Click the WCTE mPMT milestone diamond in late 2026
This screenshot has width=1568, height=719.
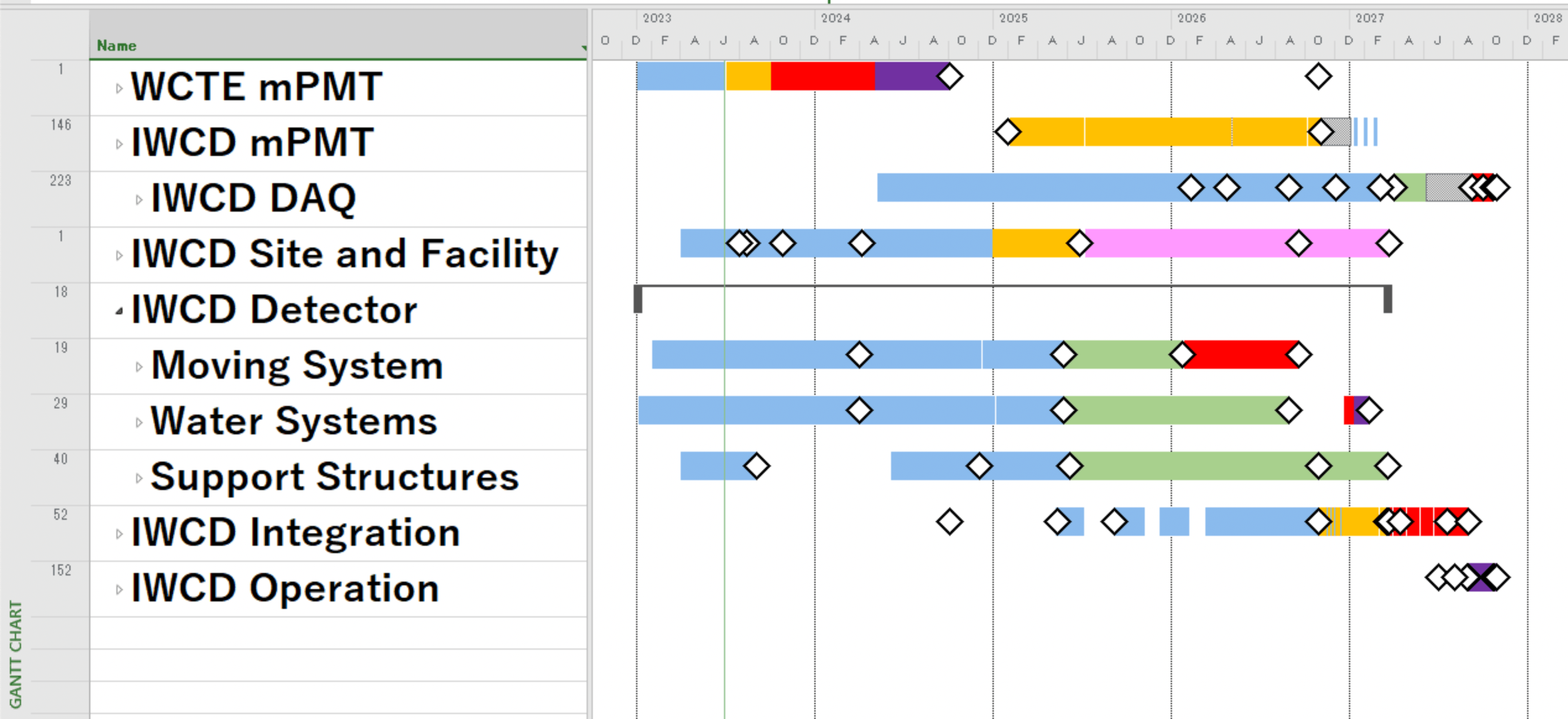pos(1318,77)
